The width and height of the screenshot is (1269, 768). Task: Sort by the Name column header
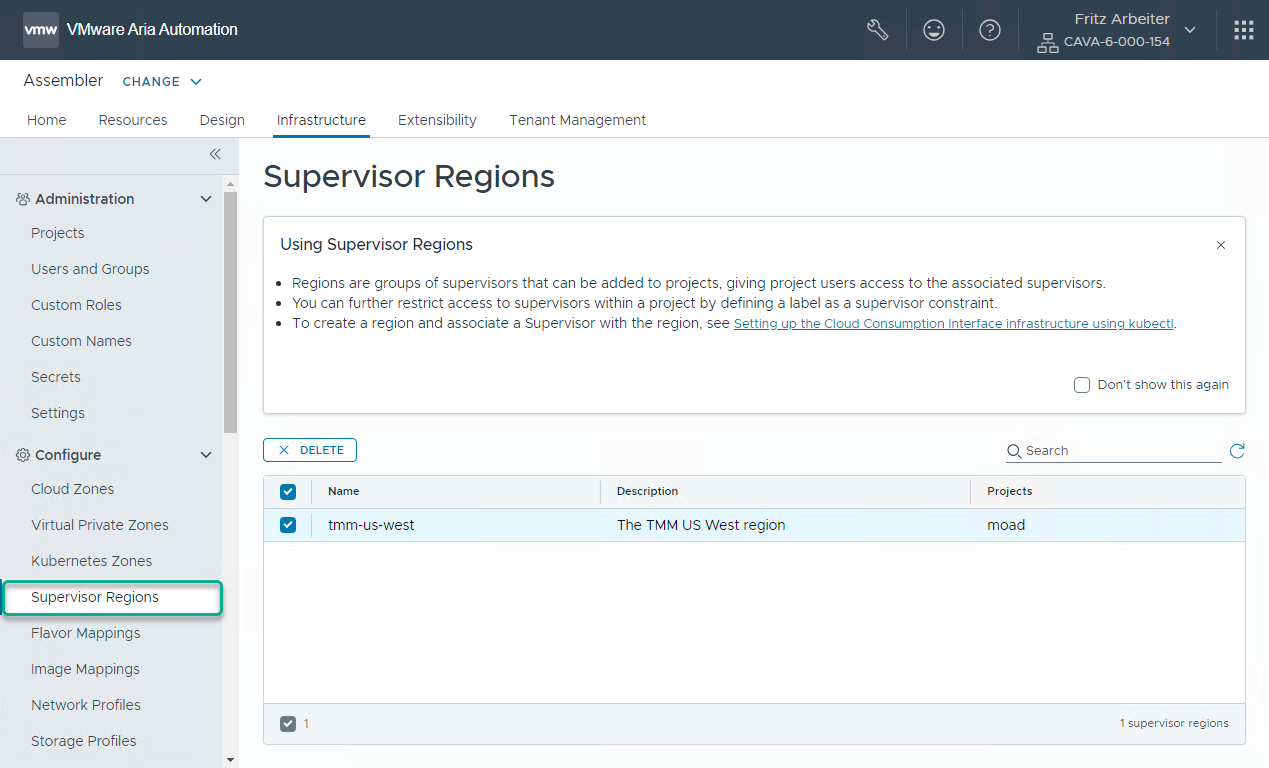coord(344,491)
